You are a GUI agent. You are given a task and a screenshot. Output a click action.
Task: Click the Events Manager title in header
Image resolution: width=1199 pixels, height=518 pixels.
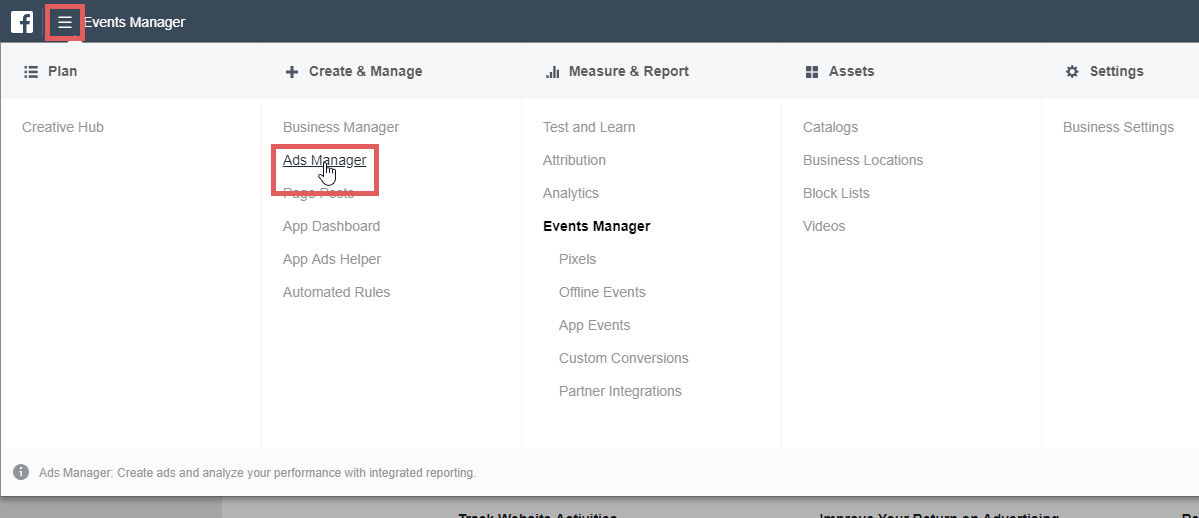135,22
